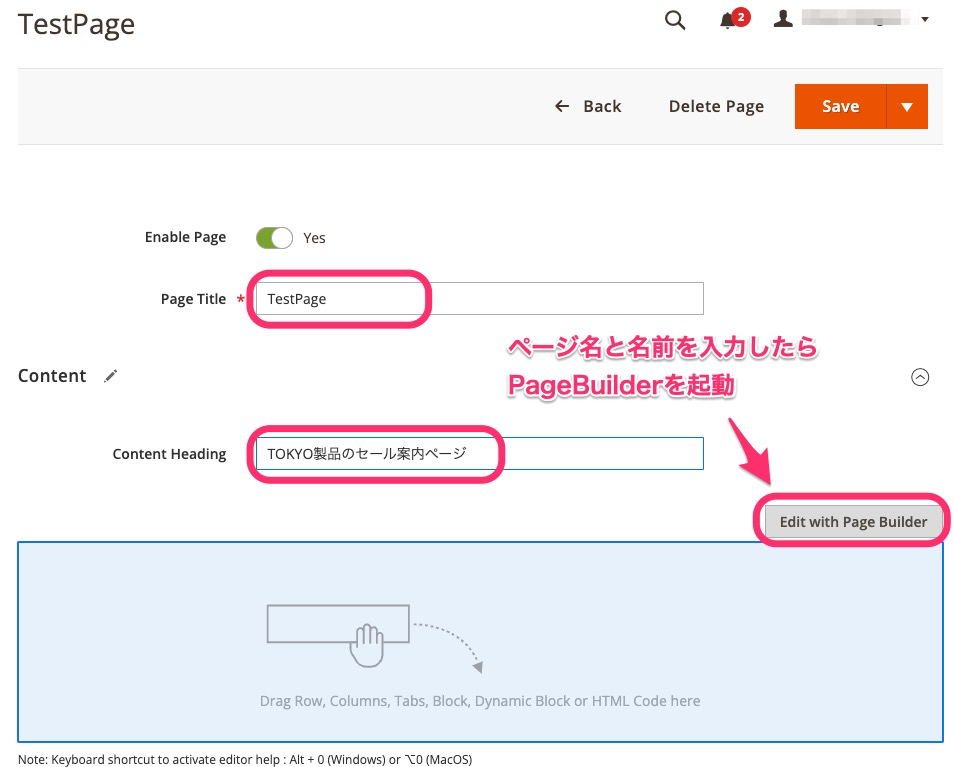The height and width of the screenshot is (767, 955).
Task: Click the Drag Row Columns Tabs drop area
Action: coord(479,700)
